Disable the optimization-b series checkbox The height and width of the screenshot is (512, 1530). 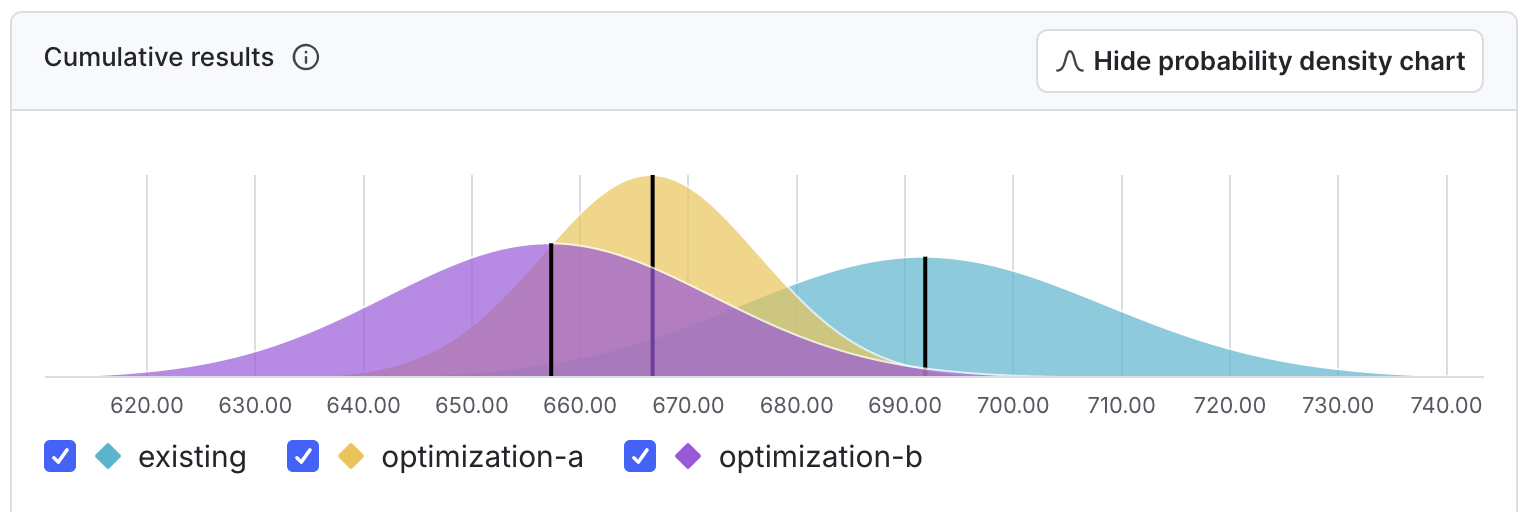pos(640,457)
